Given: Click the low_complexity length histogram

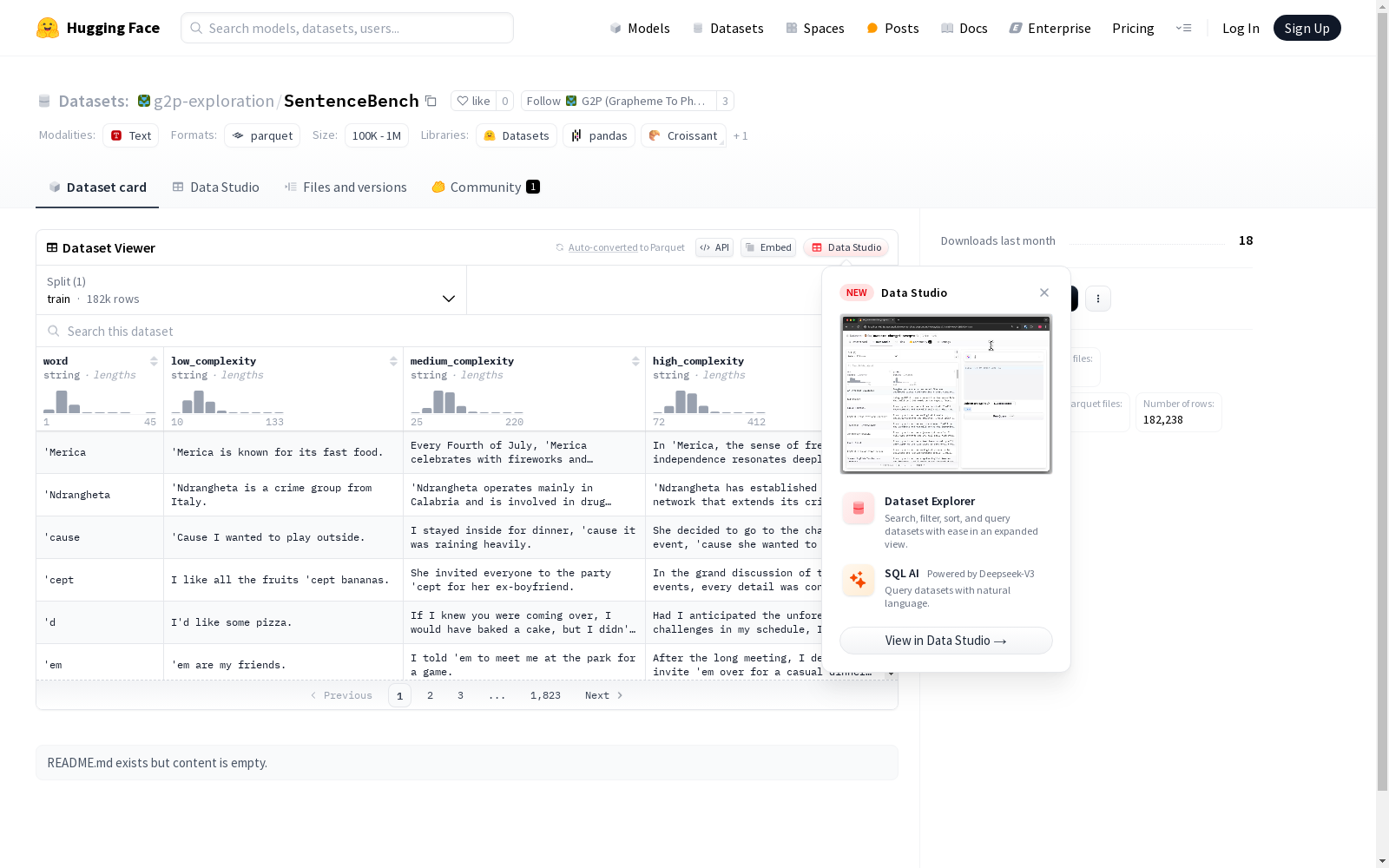Looking at the screenshot, I should 227,401.
